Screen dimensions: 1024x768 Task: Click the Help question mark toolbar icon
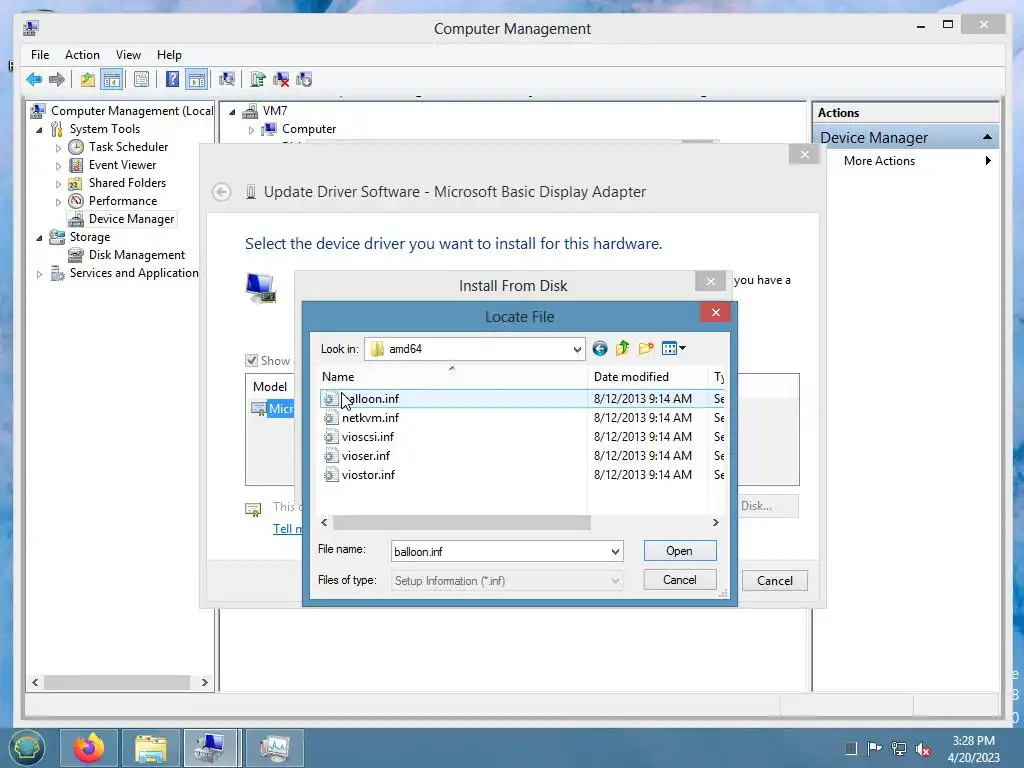pos(172,80)
